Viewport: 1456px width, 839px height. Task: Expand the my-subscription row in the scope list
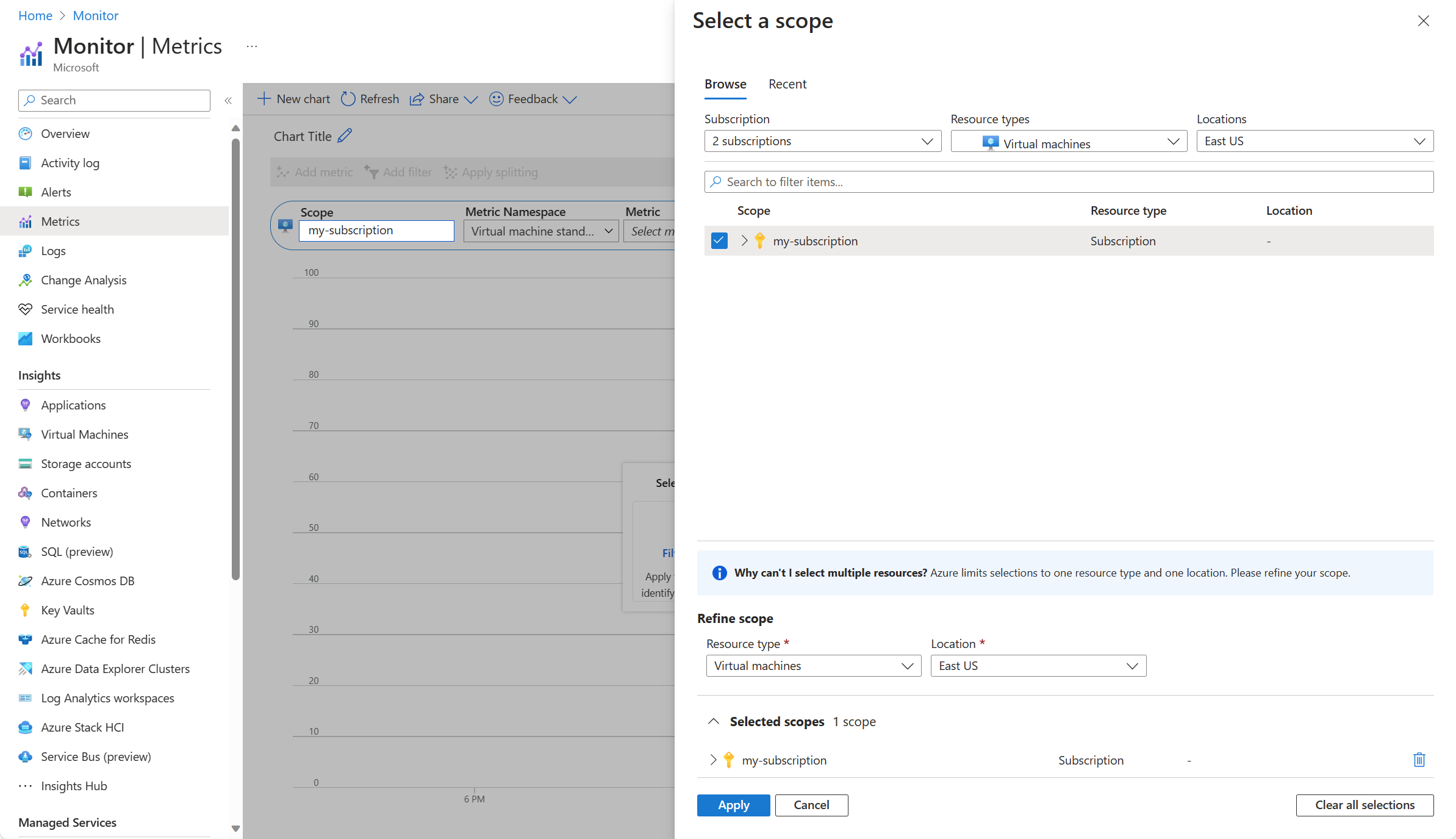[744, 240]
